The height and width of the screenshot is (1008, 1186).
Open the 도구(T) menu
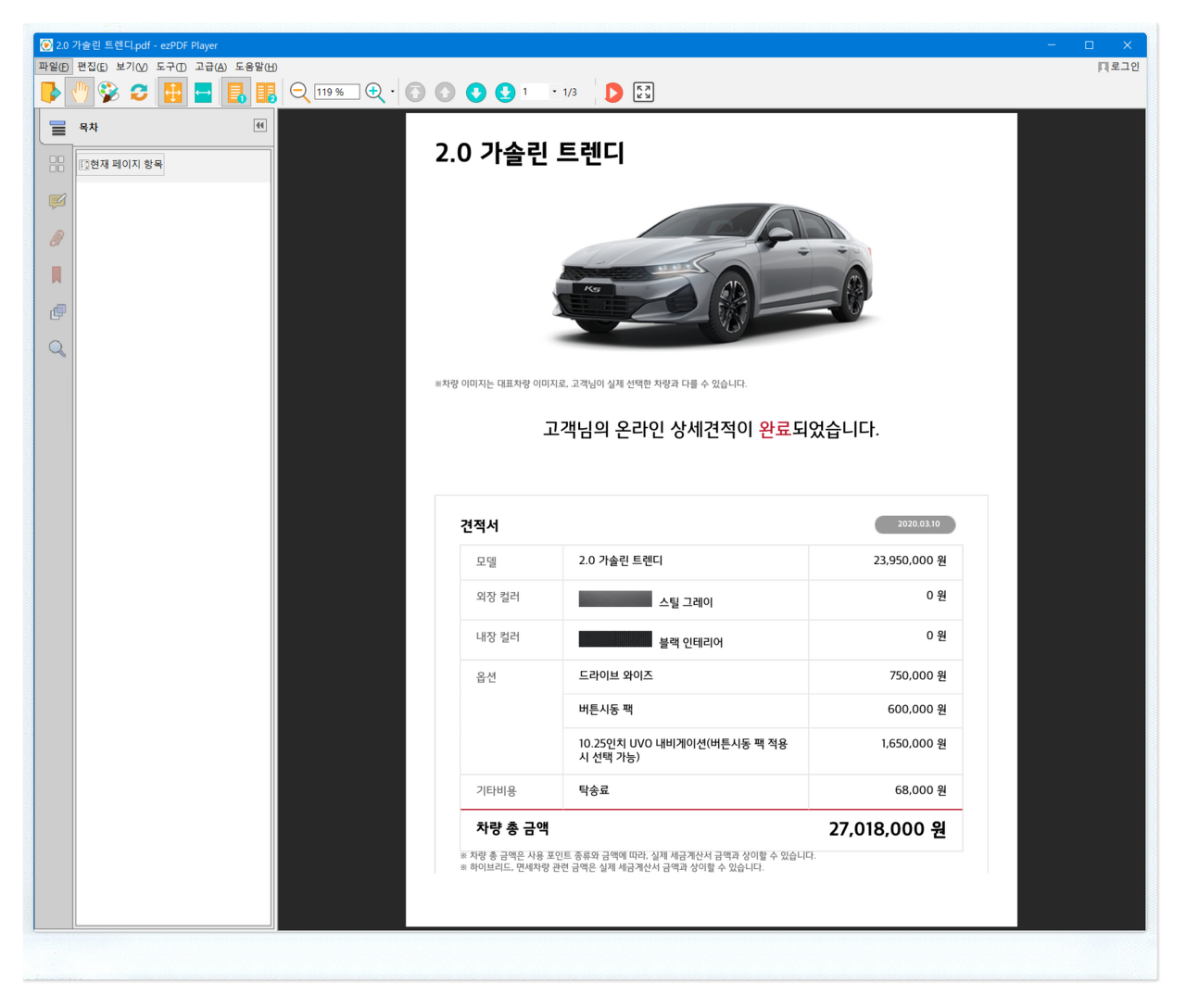tap(170, 67)
